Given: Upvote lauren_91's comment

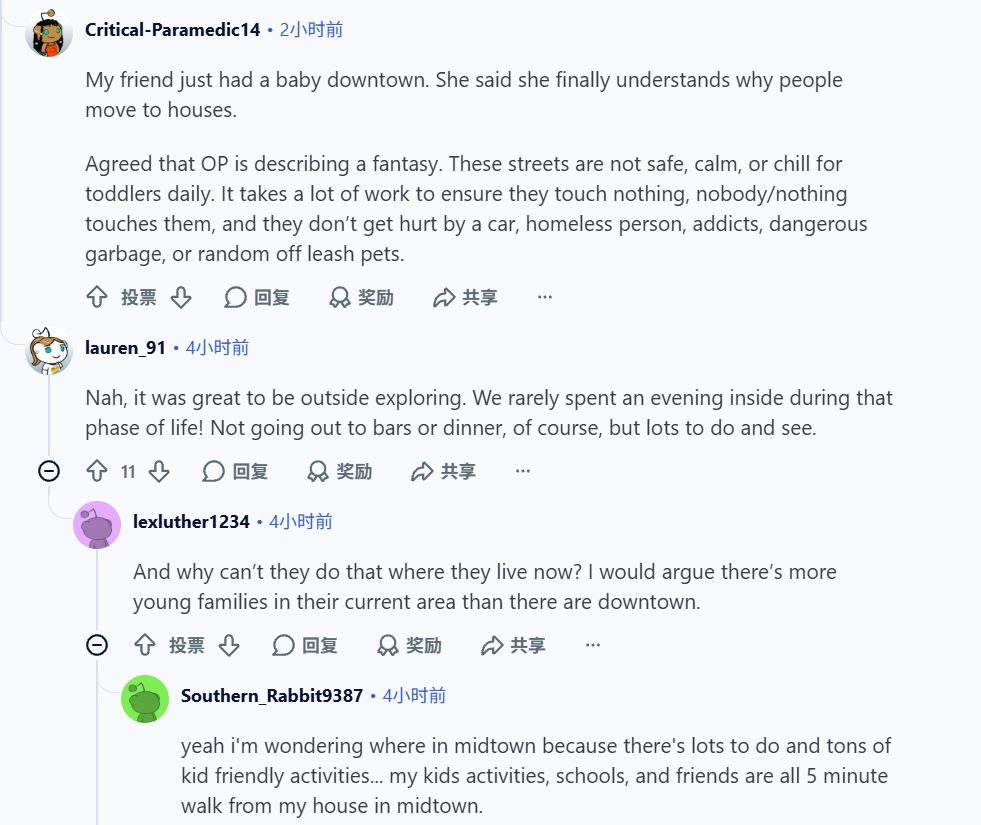Looking at the screenshot, I should tap(97, 471).
